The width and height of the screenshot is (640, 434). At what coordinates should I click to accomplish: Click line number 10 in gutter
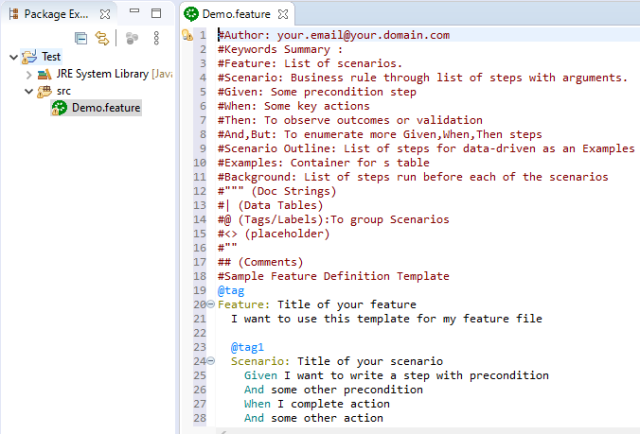(x=200, y=163)
